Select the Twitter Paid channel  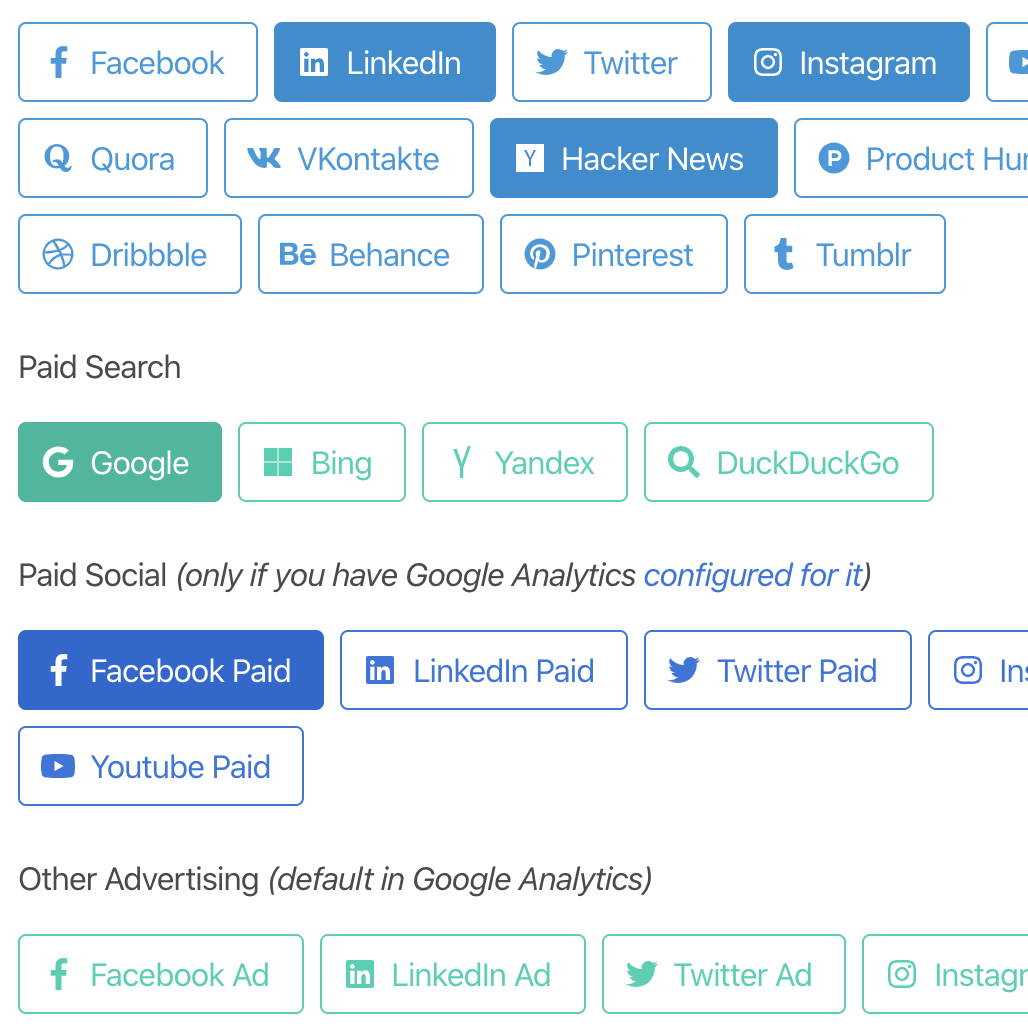tap(777, 670)
